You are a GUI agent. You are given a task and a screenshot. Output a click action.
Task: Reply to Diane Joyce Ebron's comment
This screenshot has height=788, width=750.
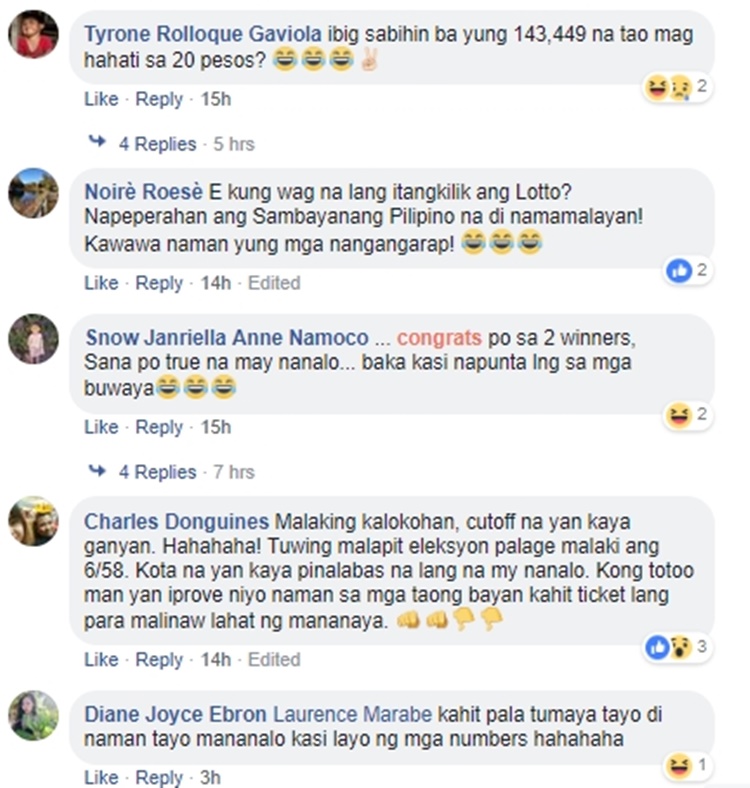tap(159, 777)
